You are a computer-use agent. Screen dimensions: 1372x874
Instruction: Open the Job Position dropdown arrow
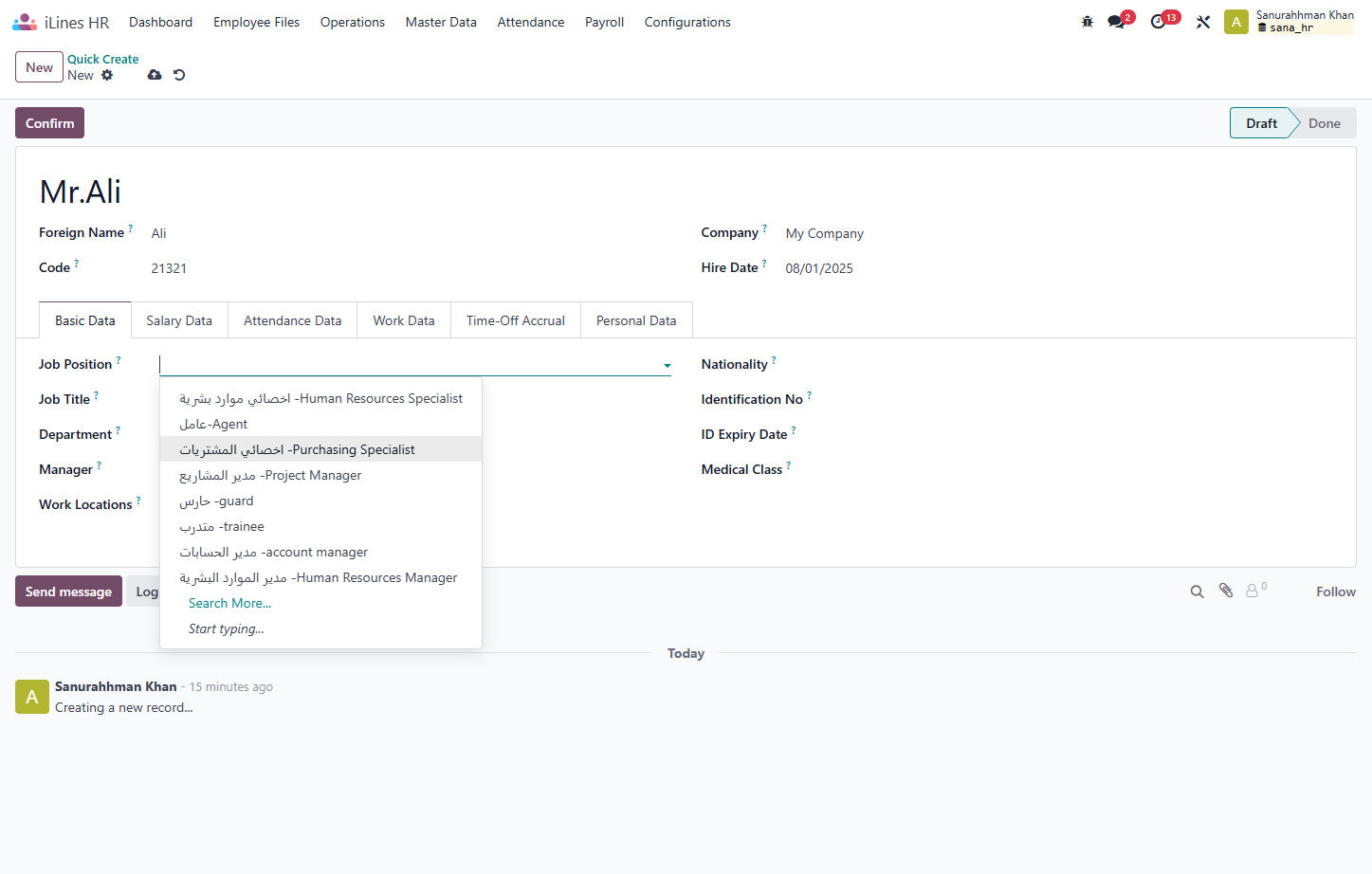click(x=668, y=365)
